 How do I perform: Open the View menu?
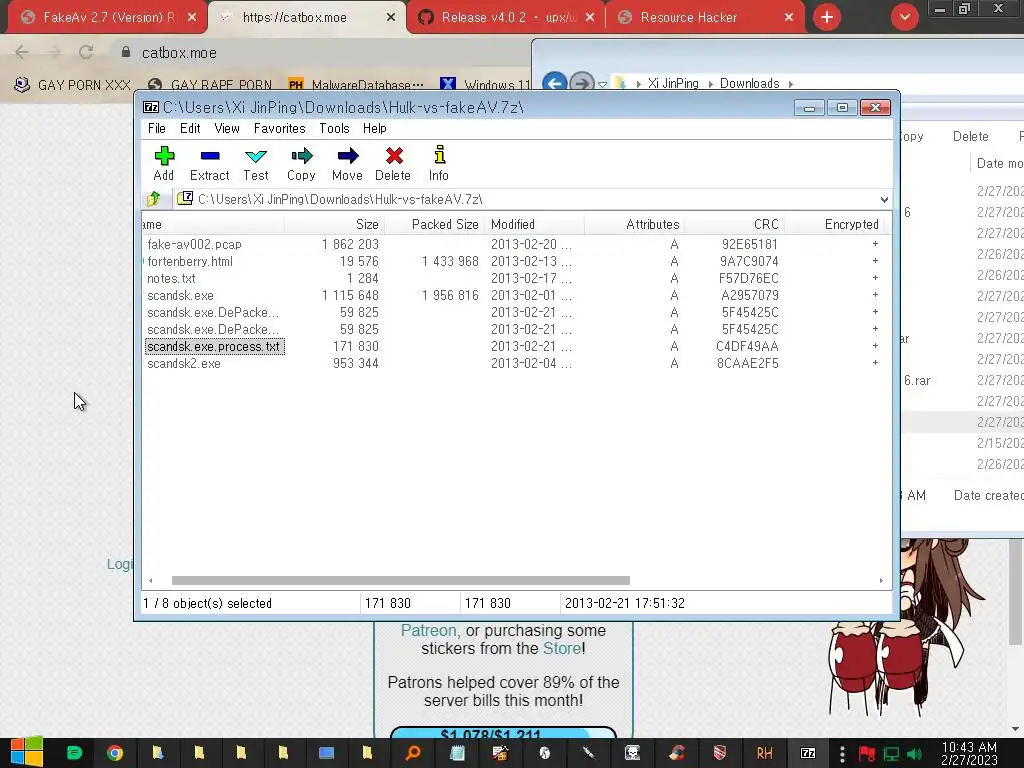tap(227, 129)
